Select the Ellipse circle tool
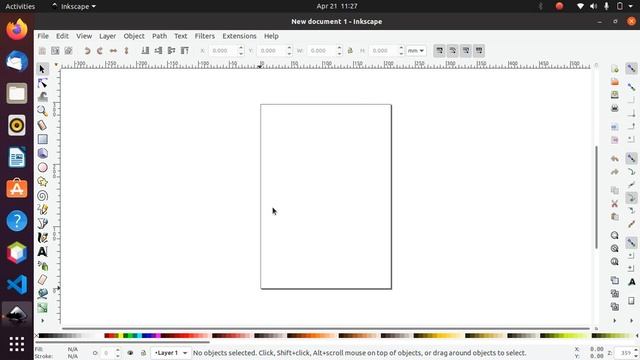 (42, 167)
